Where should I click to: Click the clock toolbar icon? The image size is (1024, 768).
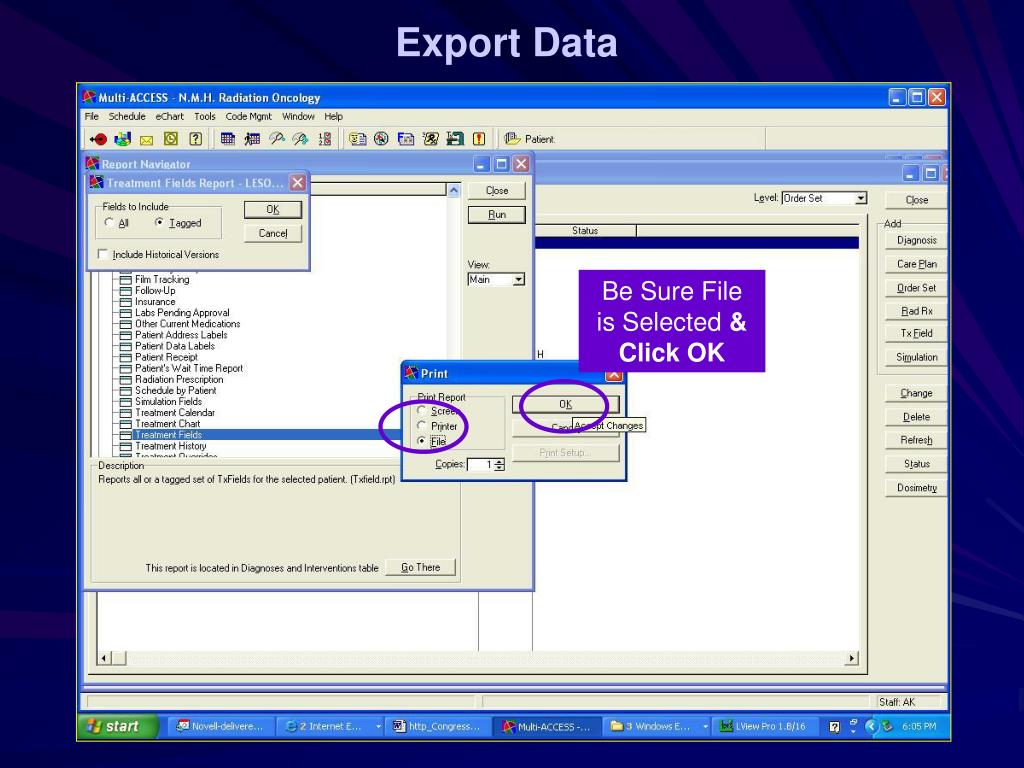170,138
